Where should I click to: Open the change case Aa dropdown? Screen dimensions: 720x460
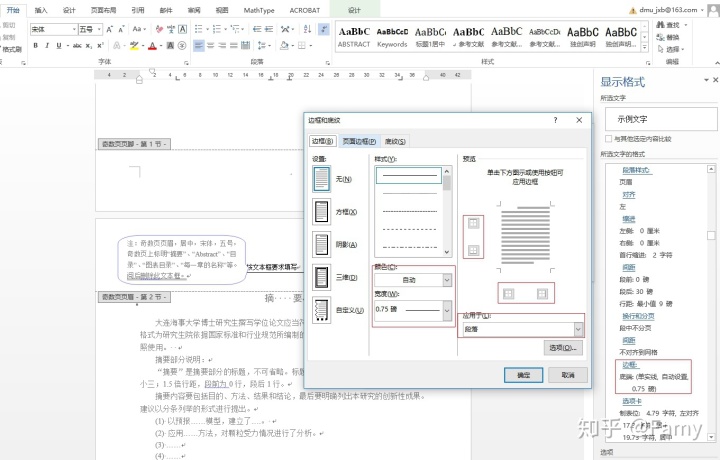coord(139,29)
